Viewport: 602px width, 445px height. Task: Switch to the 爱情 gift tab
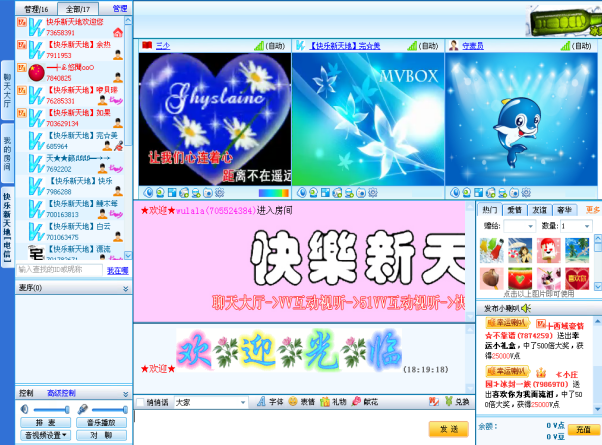pyautogui.click(x=514, y=210)
